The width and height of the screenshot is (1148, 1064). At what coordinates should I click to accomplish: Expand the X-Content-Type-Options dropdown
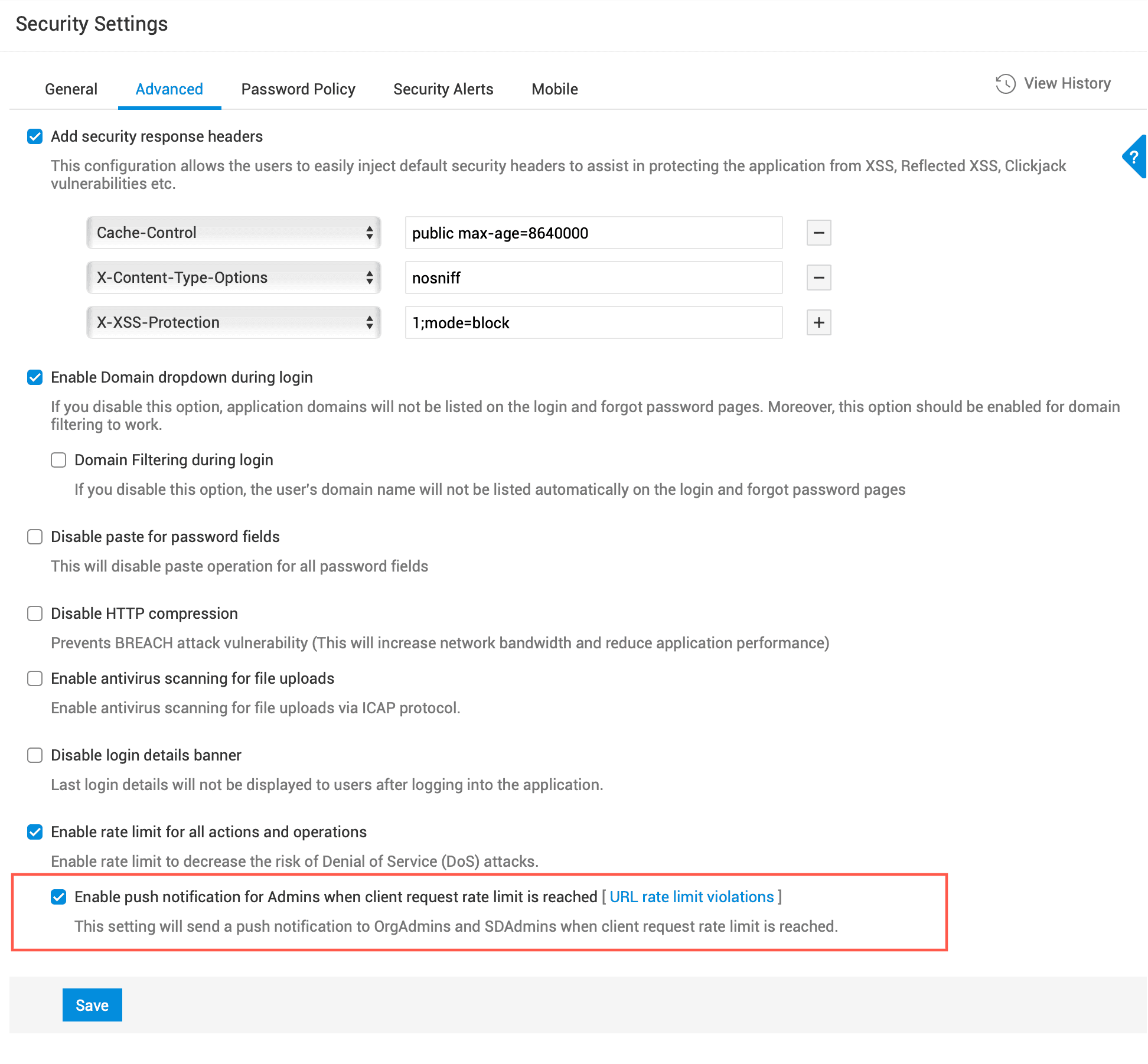point(234,278)
